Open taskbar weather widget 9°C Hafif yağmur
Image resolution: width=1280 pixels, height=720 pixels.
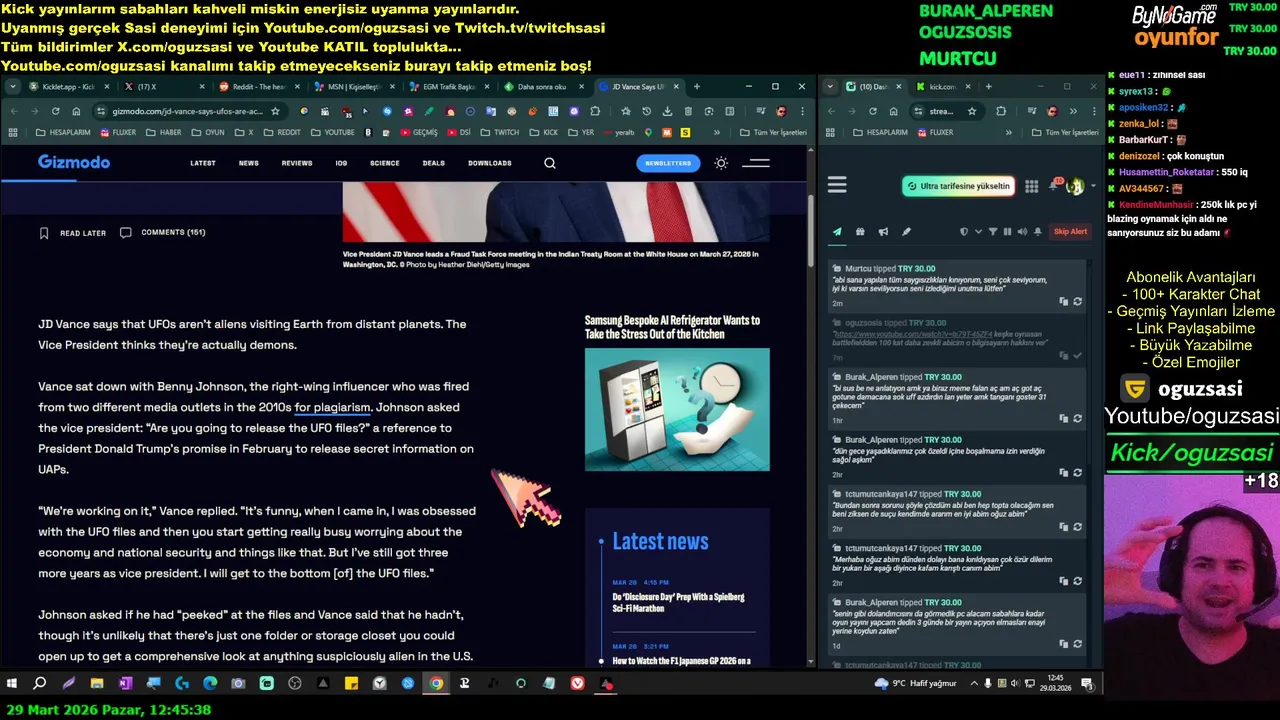915,684
